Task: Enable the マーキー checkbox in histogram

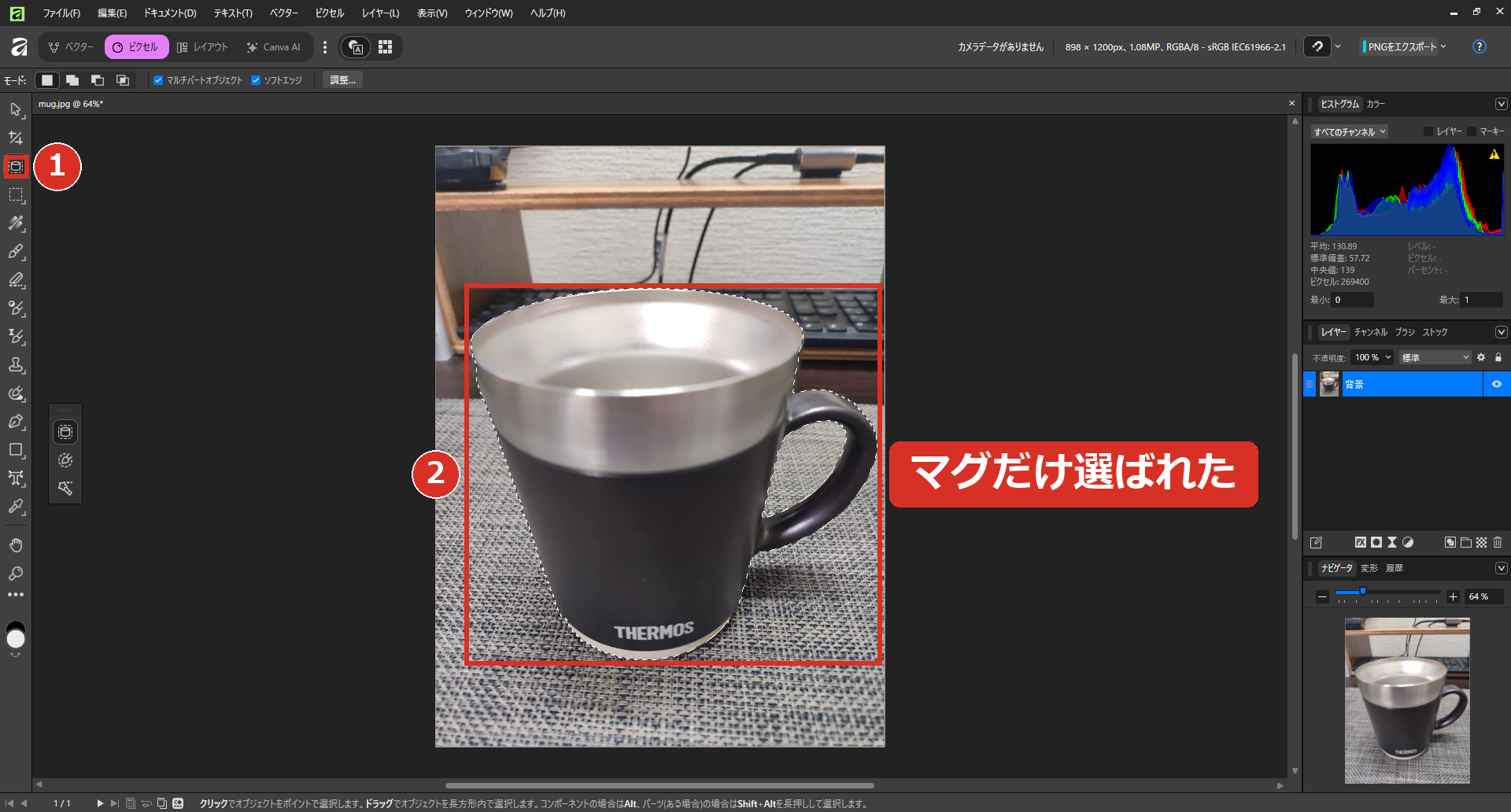Action: (x=1472, y=131)
